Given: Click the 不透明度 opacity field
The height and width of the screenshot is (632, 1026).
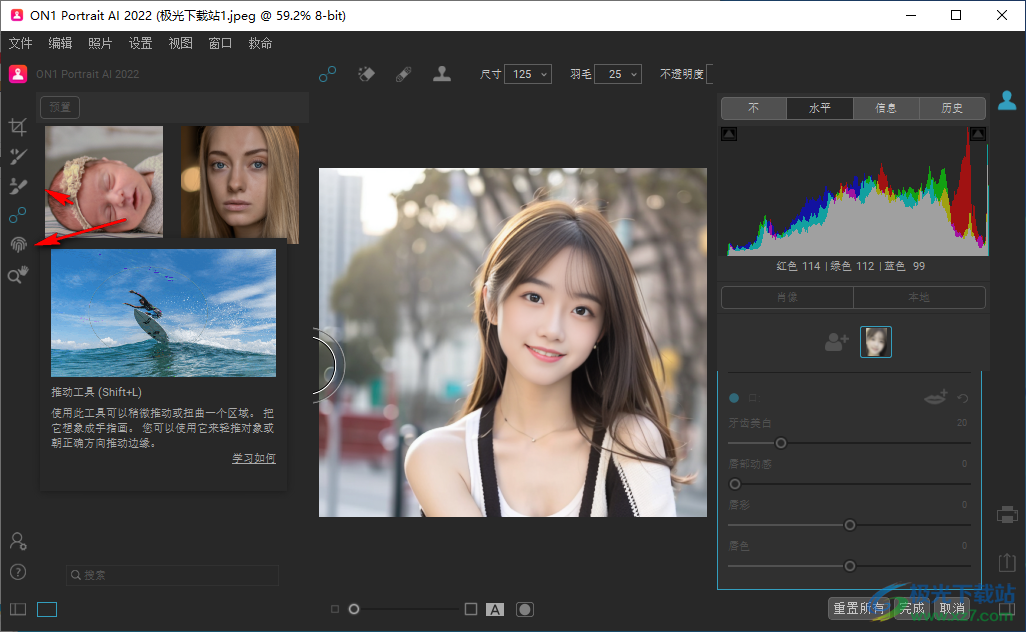Looking at the screenshot, I should 710,74.
